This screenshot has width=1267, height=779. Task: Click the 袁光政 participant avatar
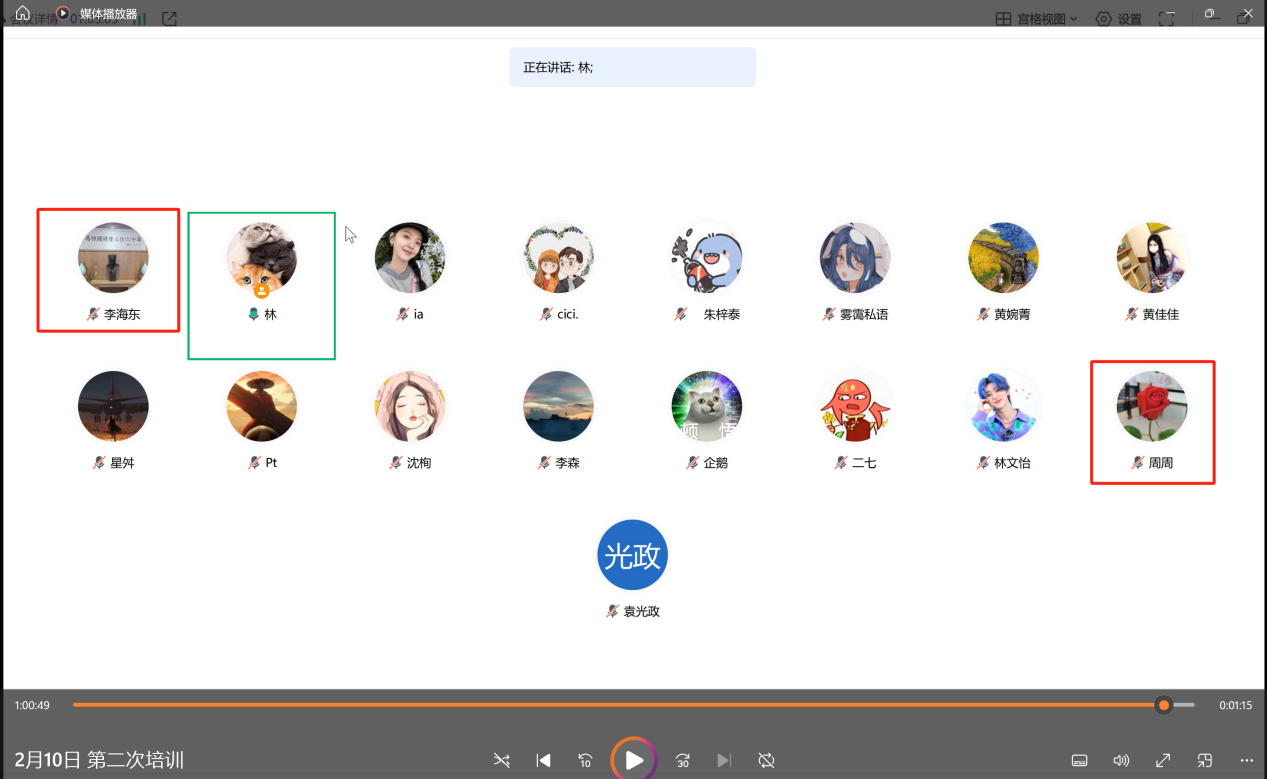pos(632,555)
